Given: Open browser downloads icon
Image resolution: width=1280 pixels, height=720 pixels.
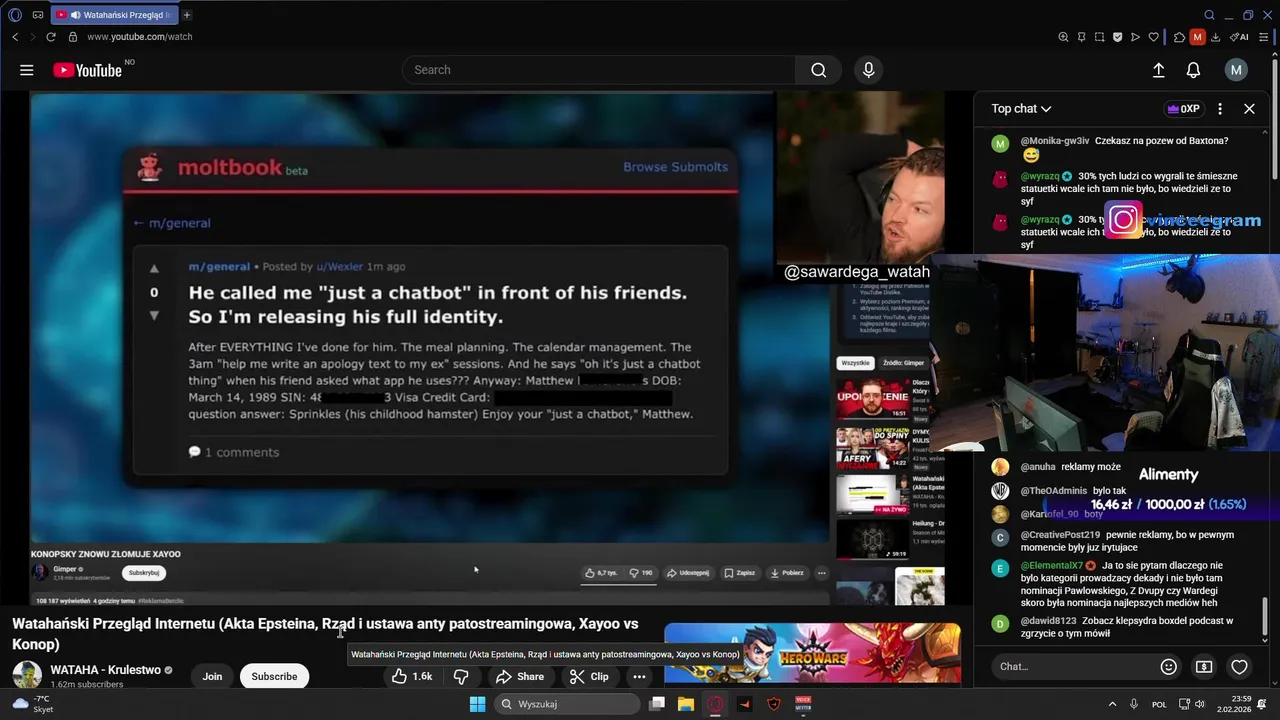Looking at the screenshot, I should 1215,37.
